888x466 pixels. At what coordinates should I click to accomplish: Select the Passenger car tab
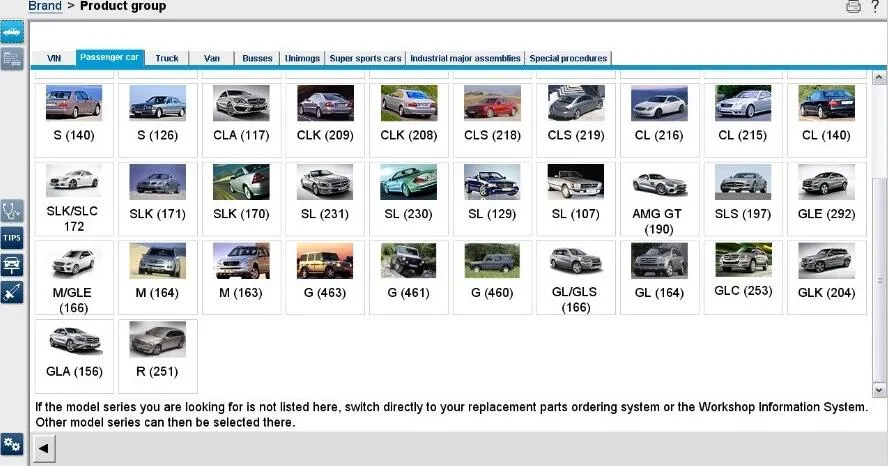click(x=109, y=57)
